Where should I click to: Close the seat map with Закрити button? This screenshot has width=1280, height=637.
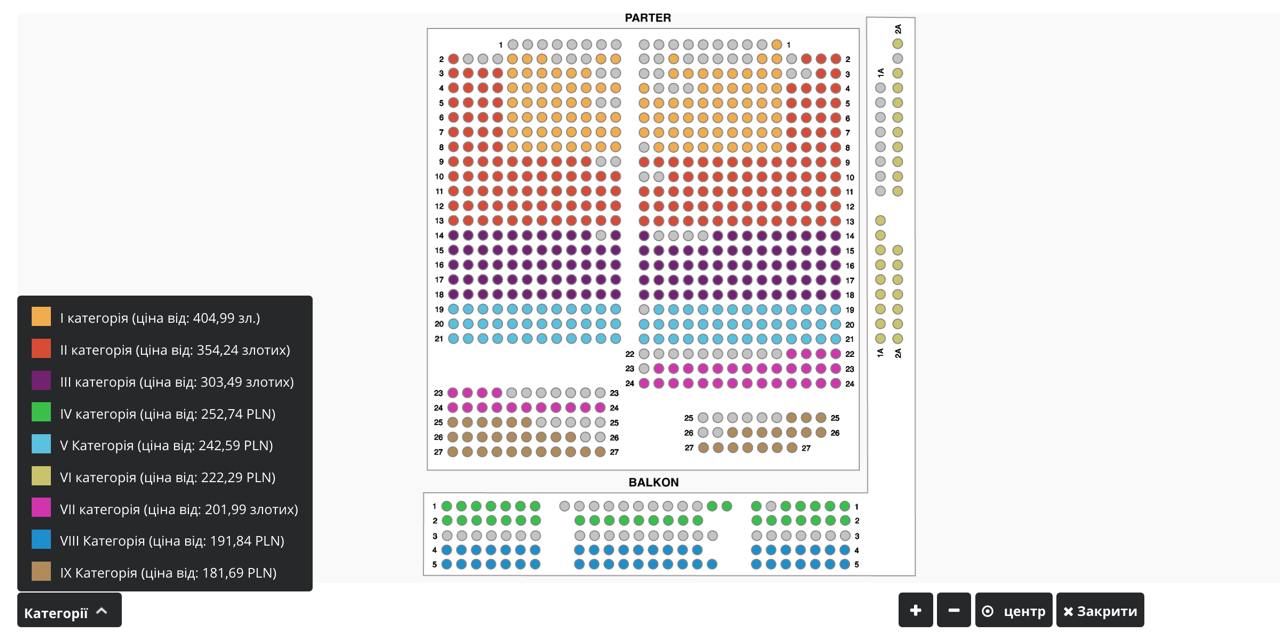[x=1100, y=610]
